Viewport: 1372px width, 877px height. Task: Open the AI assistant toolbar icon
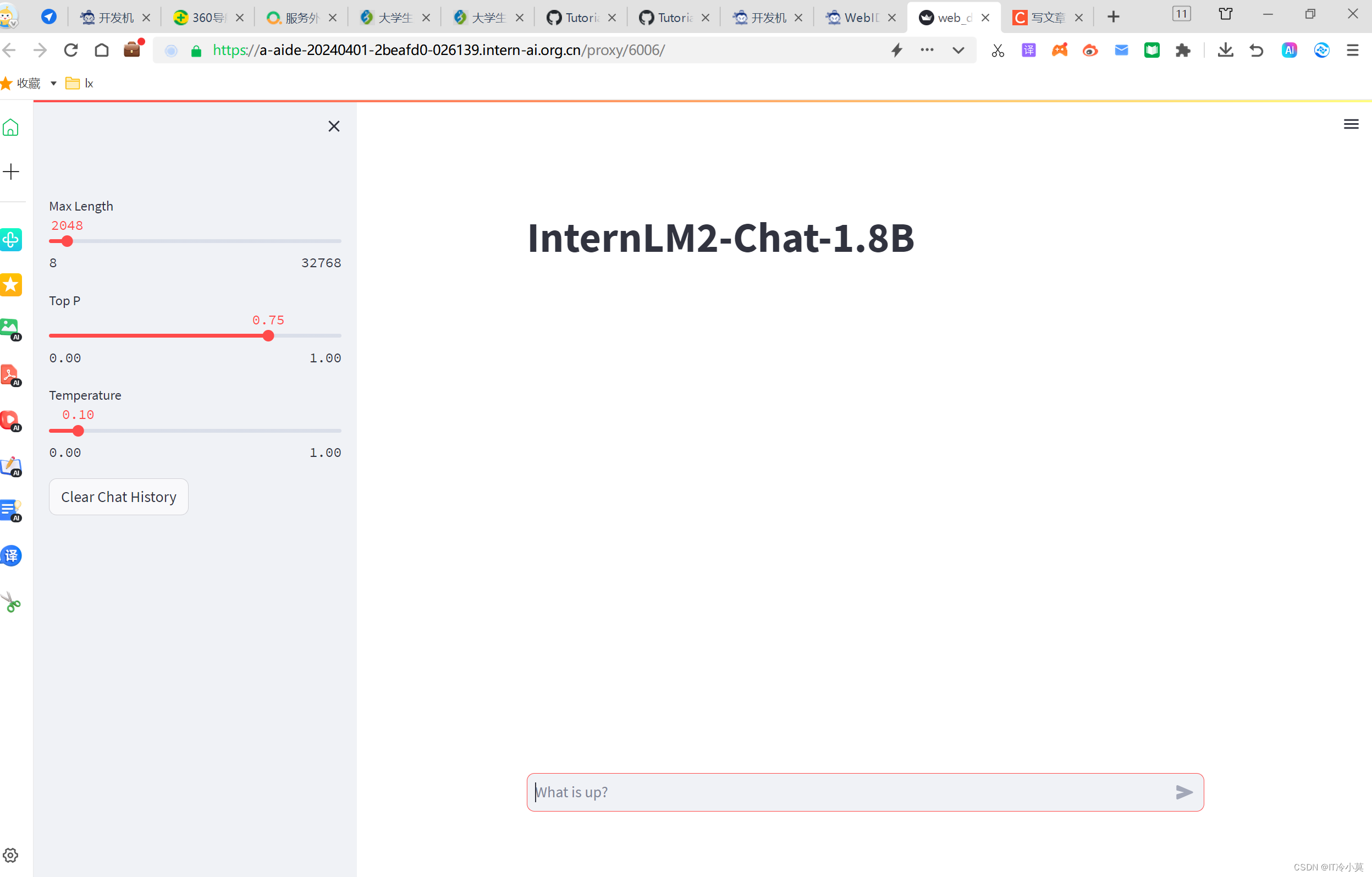pyautogui.click(x=1290, y=50)
